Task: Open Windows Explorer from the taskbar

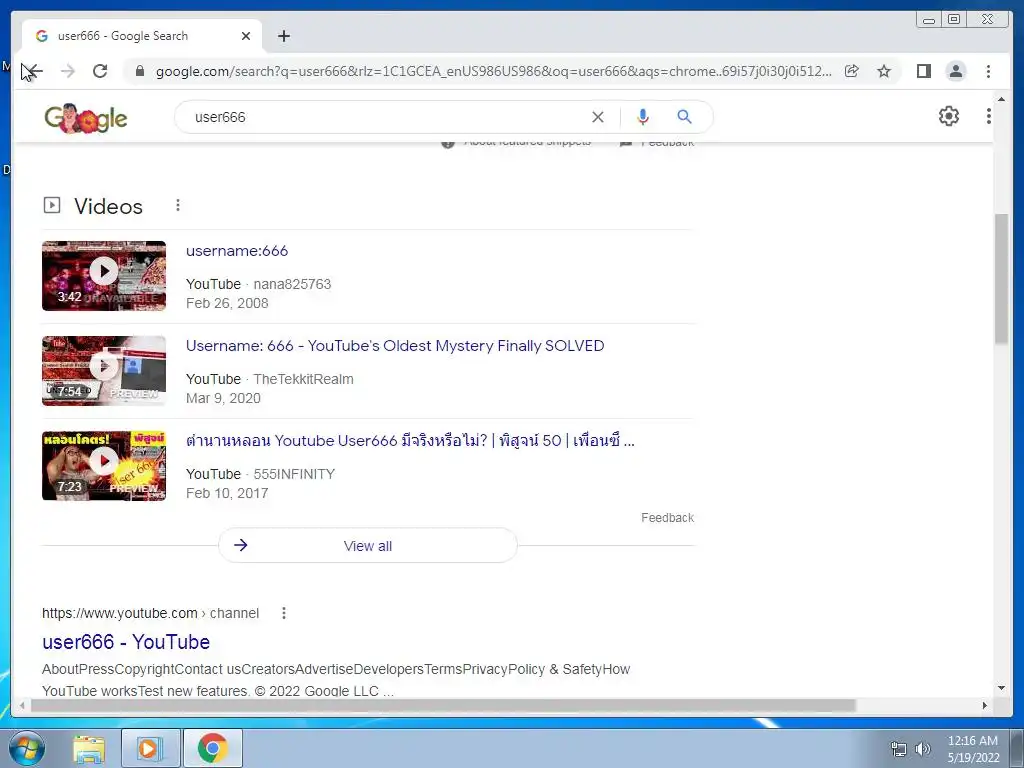Action: tap(89, 749)
